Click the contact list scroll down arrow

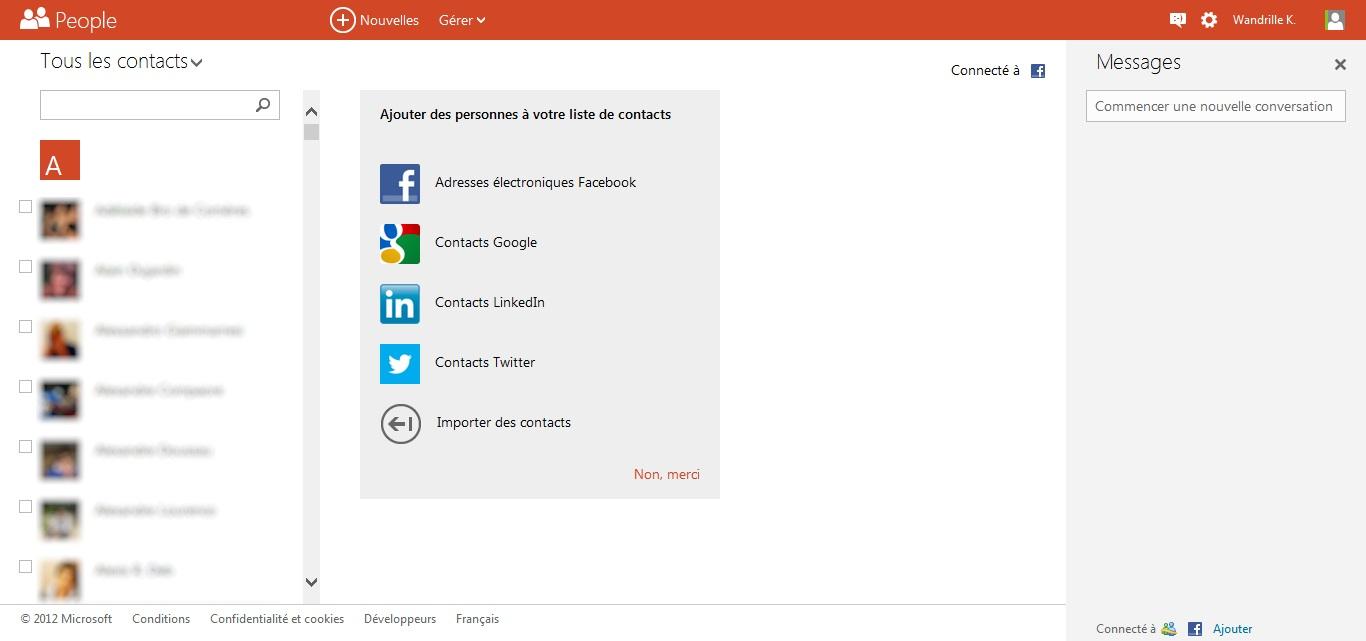click(311, 582)
